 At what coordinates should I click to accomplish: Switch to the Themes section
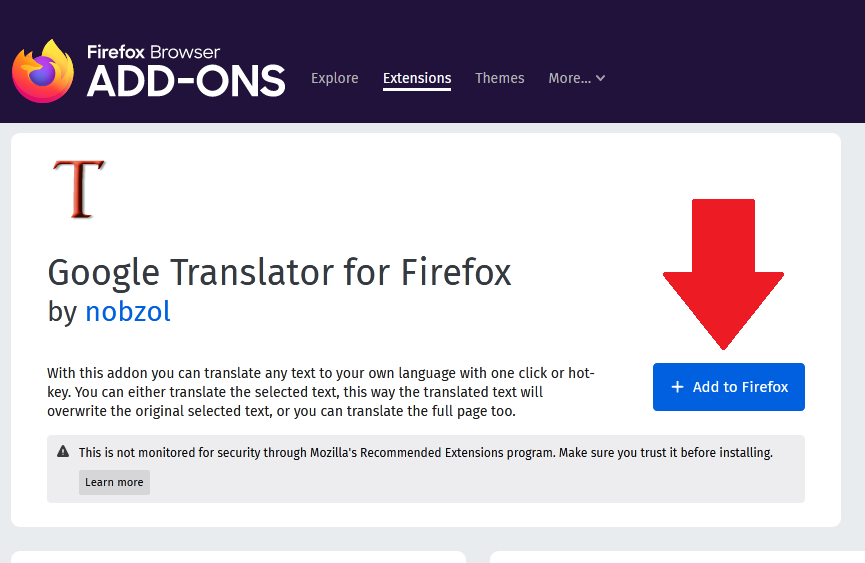point(500,78)
